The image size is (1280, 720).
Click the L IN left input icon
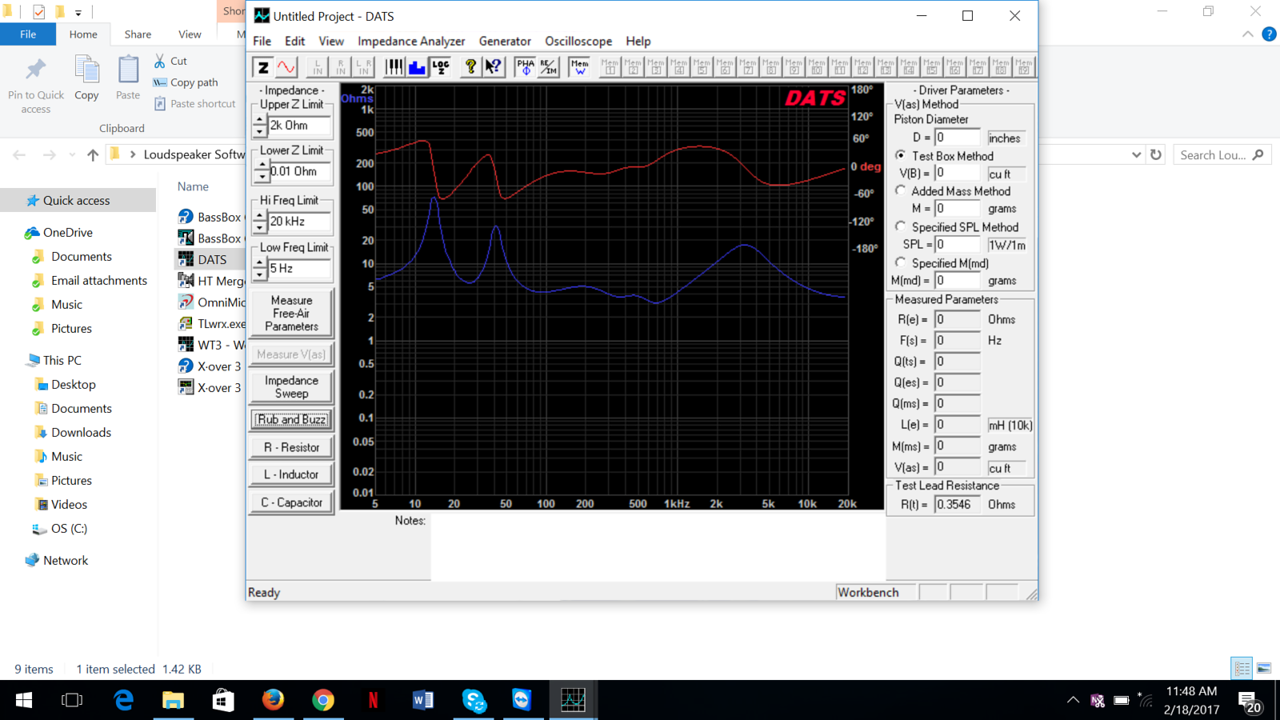tap(319, 67)
